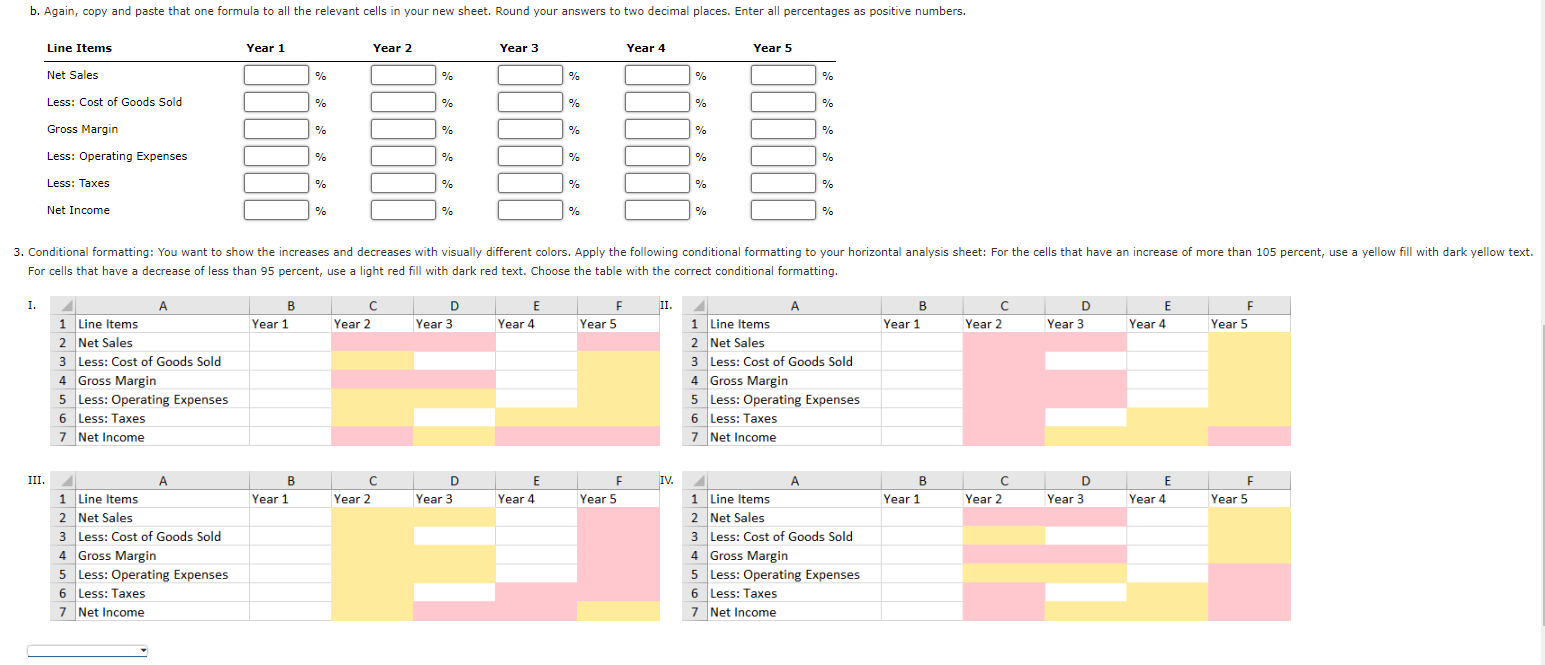This screenshot has height=665, width=1545.
Task: Click the Line Items cell in table II
Action: (795, 323)
